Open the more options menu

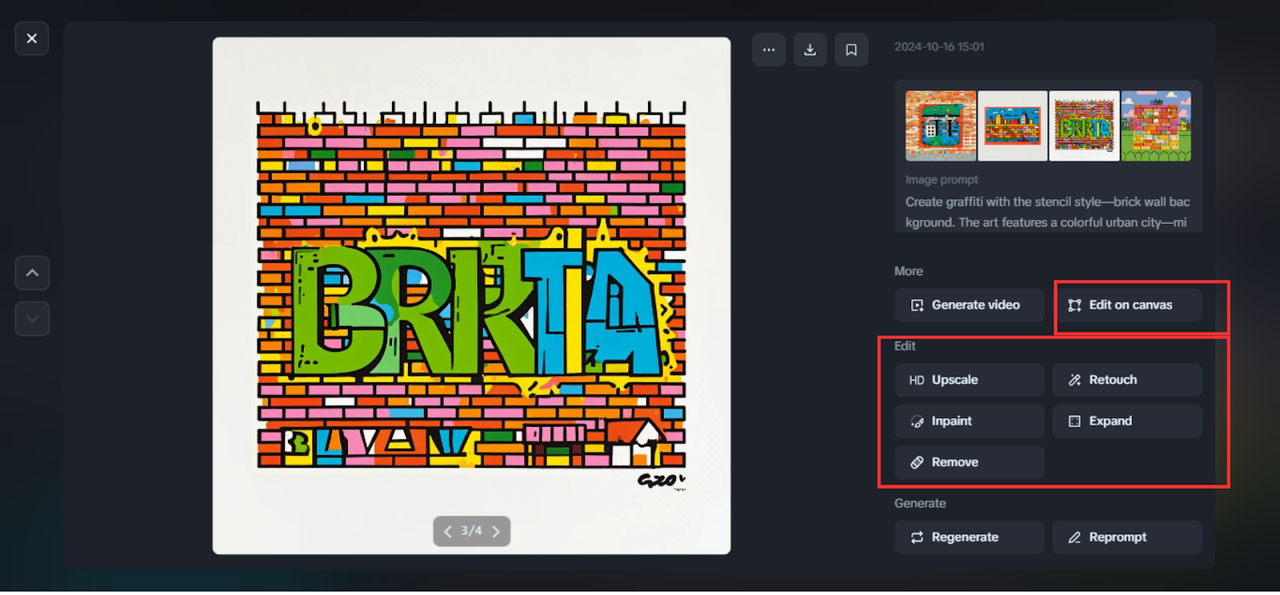click(769, 49)
